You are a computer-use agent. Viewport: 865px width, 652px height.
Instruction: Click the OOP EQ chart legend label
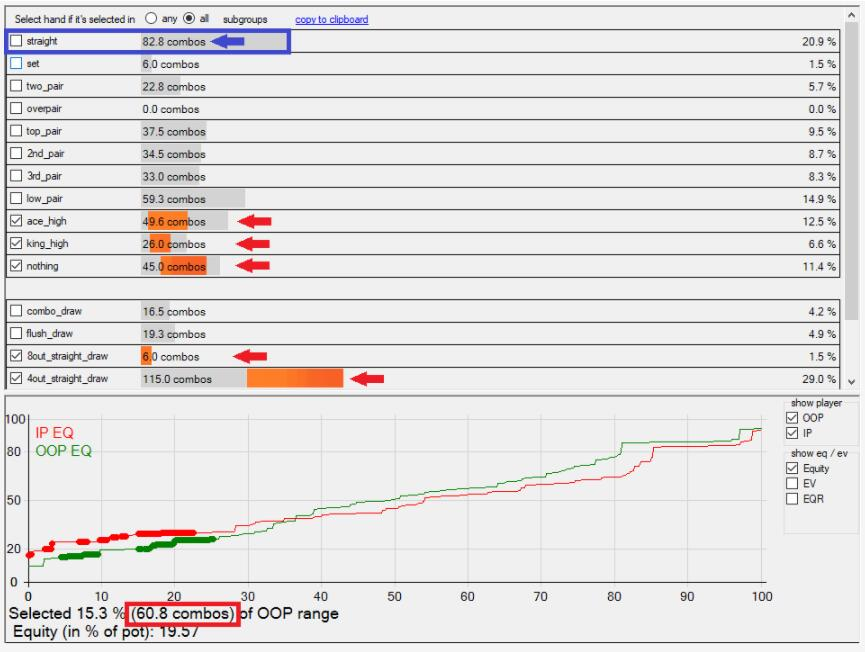(x=63, y=451)
